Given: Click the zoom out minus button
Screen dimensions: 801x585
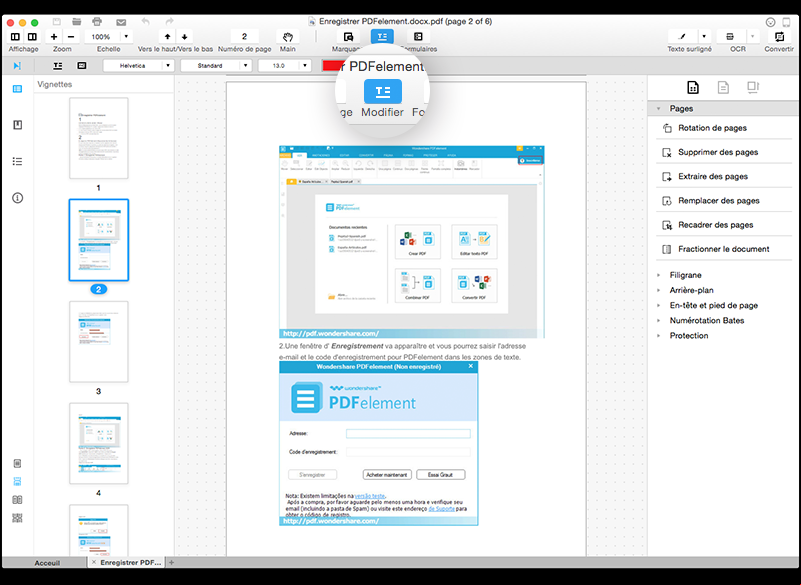Looking at the screenshot, I should (70, 36).
